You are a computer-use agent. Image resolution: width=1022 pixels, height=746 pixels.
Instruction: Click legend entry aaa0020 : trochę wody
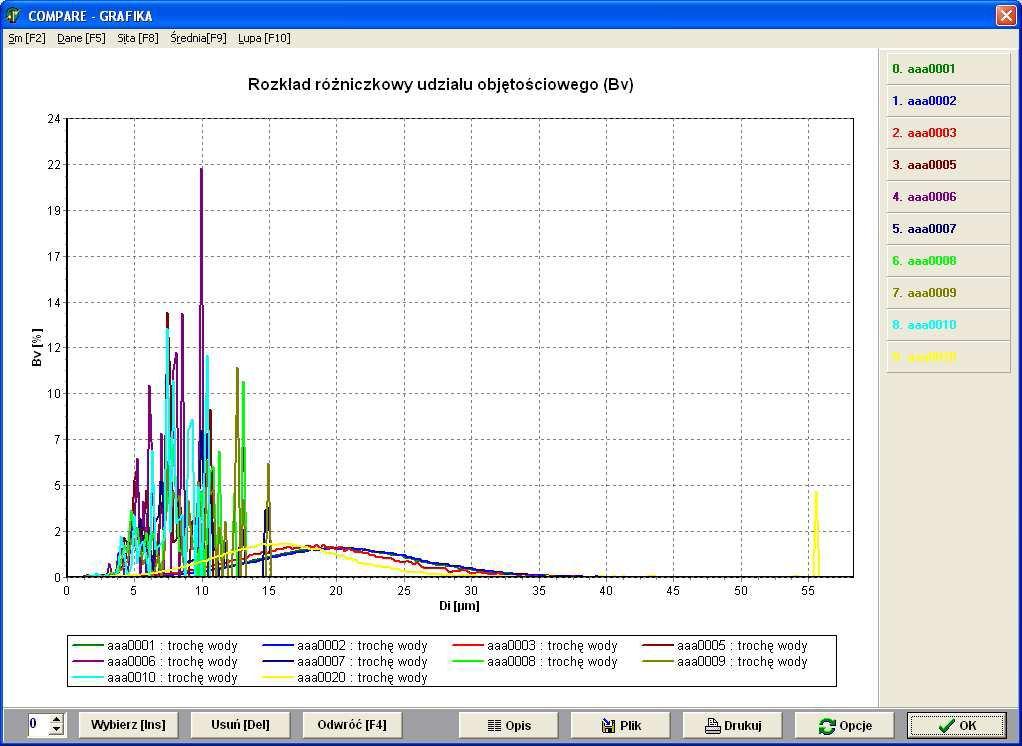[x=345, y=678]
